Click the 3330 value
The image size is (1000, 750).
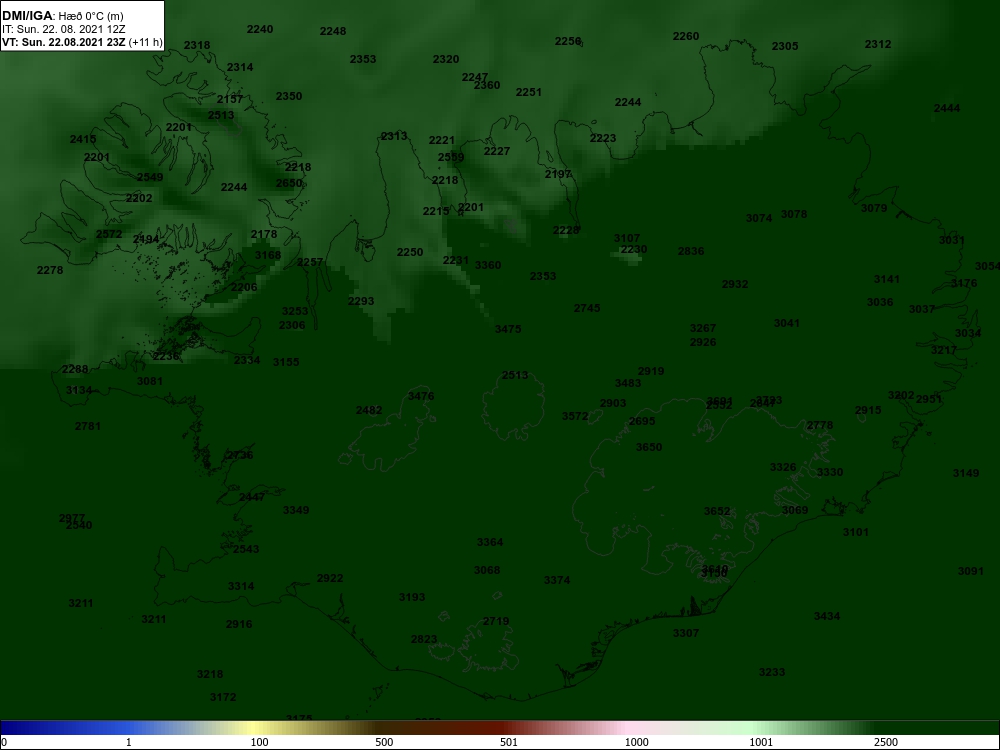830,472
